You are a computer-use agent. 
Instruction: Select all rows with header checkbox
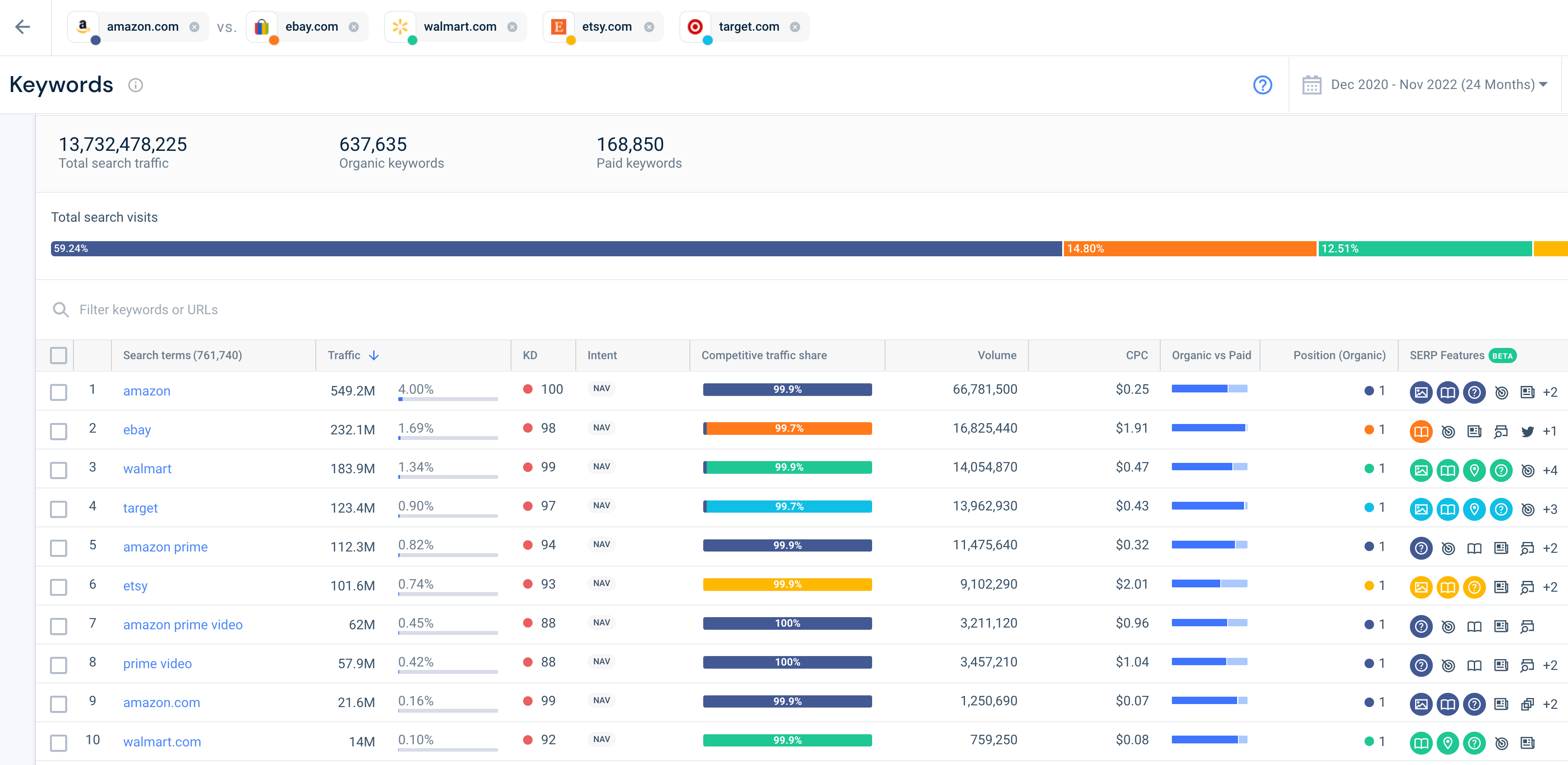pyautogui.click(x=58, y=355)
